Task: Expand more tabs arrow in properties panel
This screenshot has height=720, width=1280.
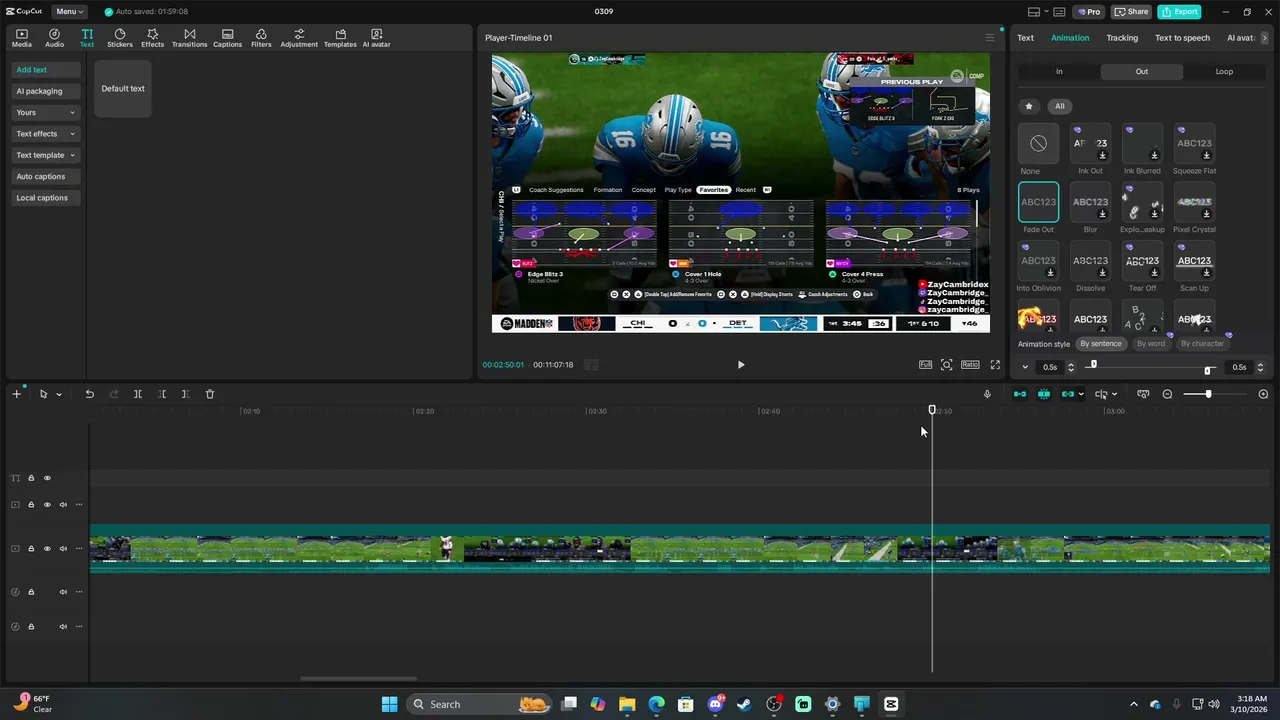Action: pyautogui.click(x=1265, y=38)
